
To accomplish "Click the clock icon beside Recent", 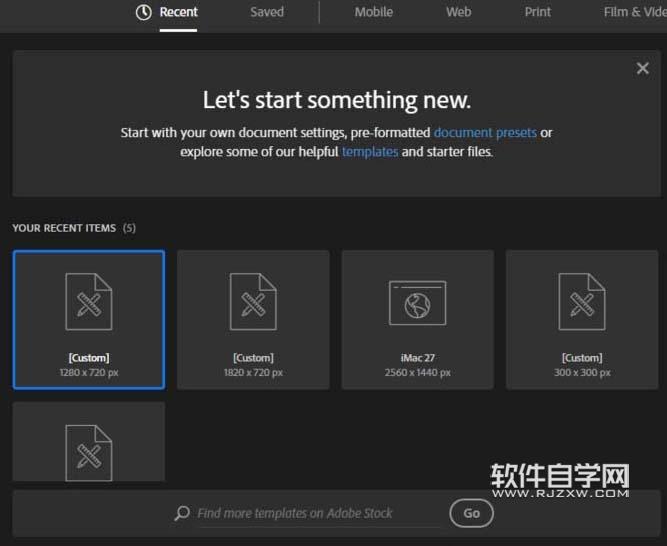I will tap(144, 12).
